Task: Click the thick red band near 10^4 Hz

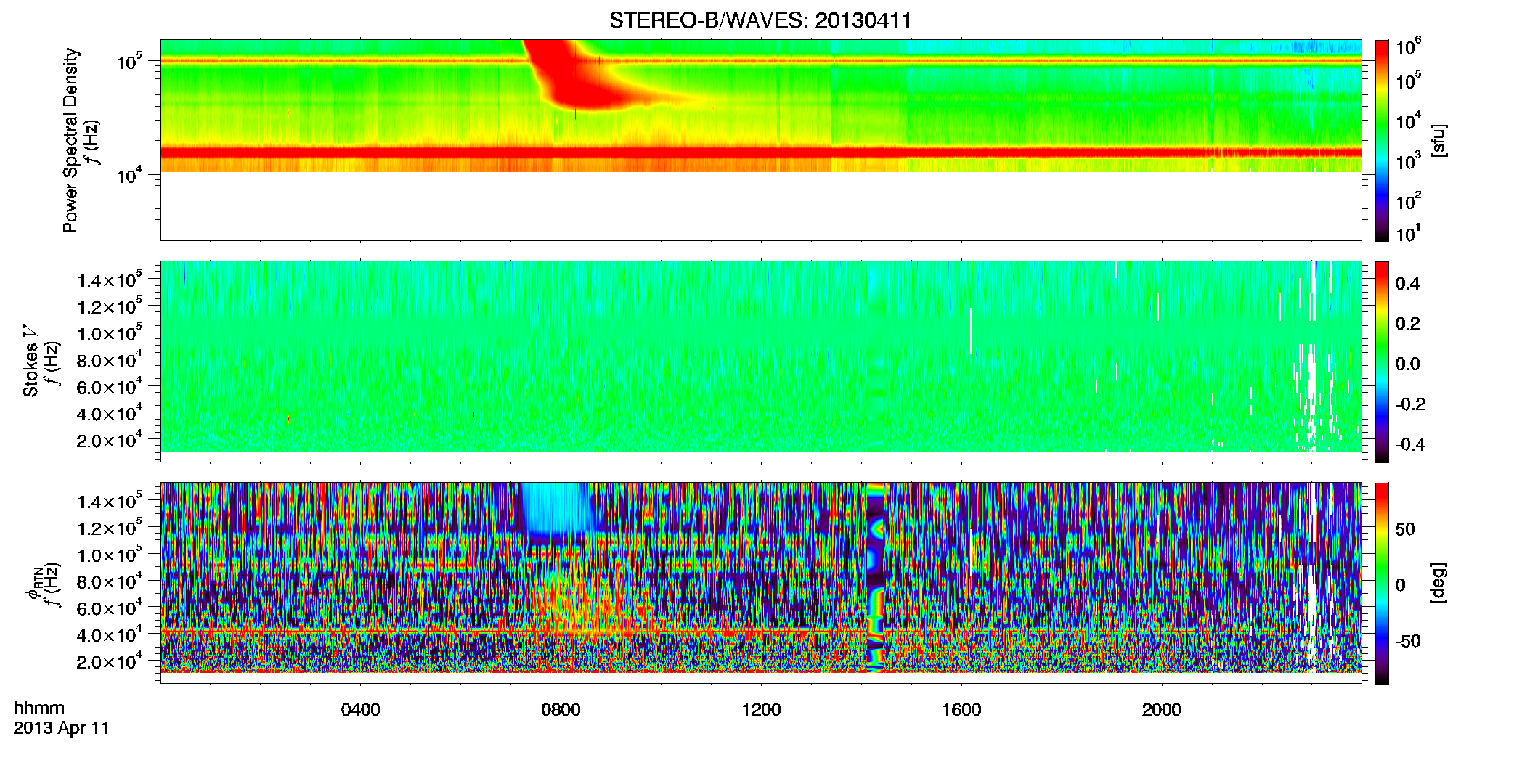Action: pos(760,152)
